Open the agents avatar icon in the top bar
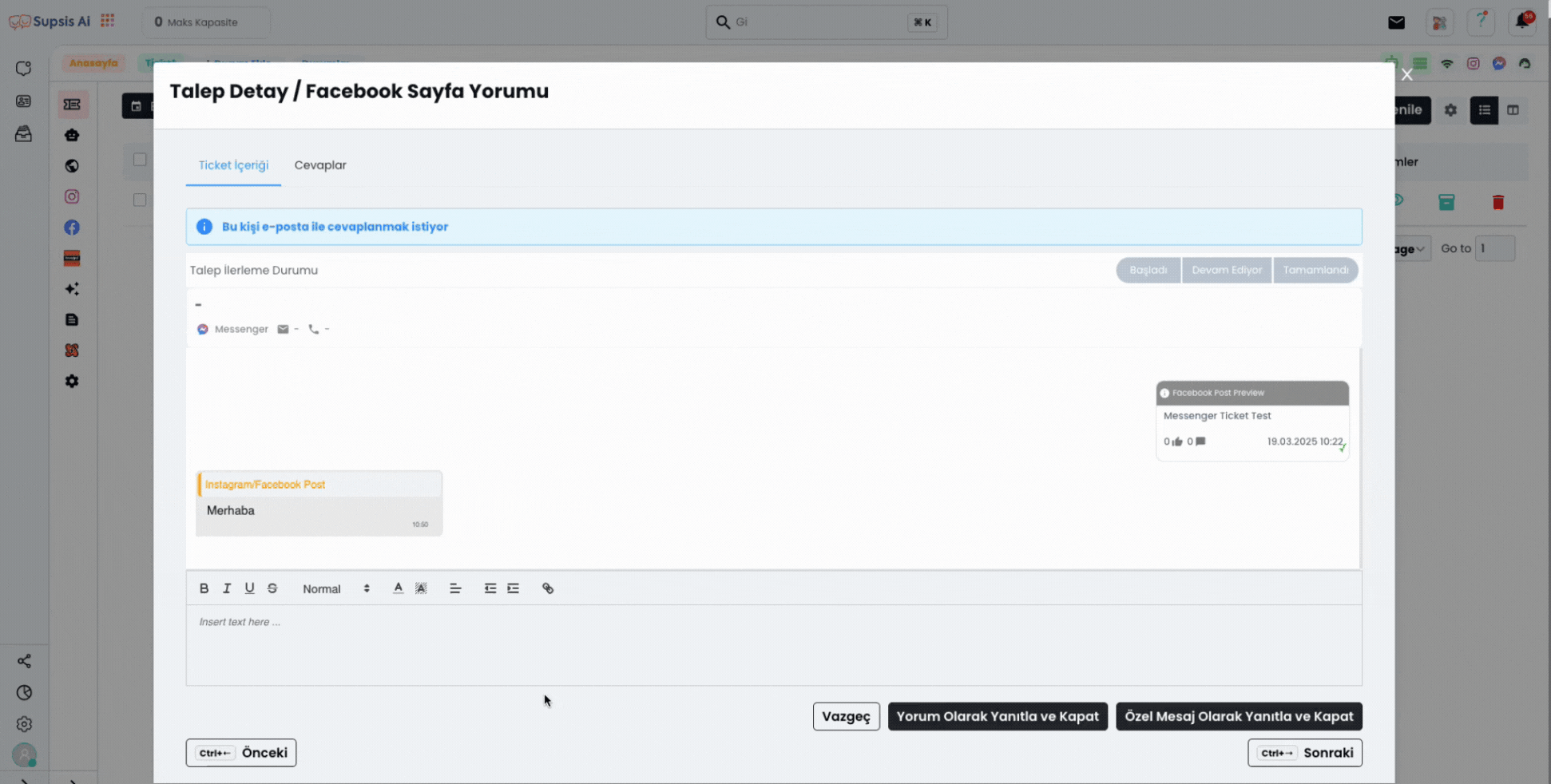The image size is (1551, 784). click(x=1439, y=22)
